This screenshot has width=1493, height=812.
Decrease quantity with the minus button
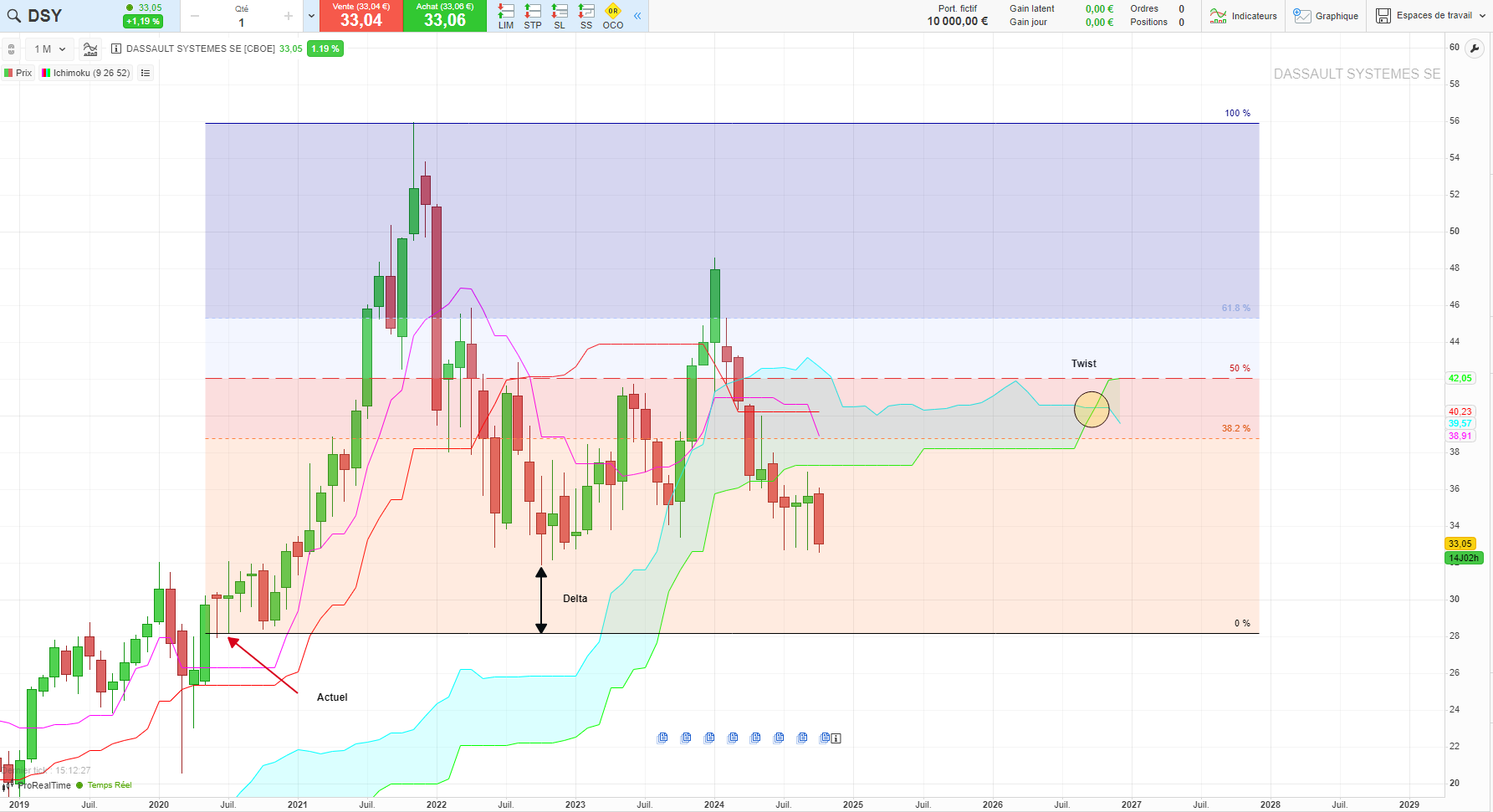(195, 16)
